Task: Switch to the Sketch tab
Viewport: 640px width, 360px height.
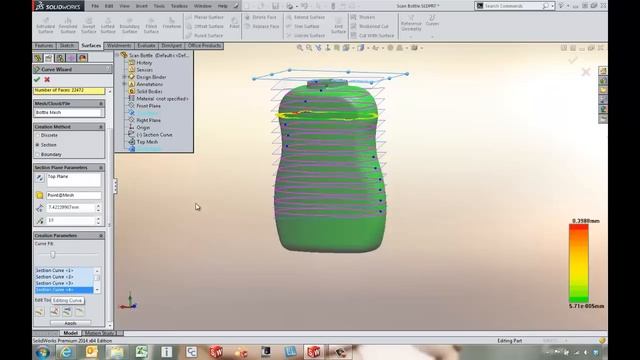Action: pyautogui.click(x=67, y=46)
